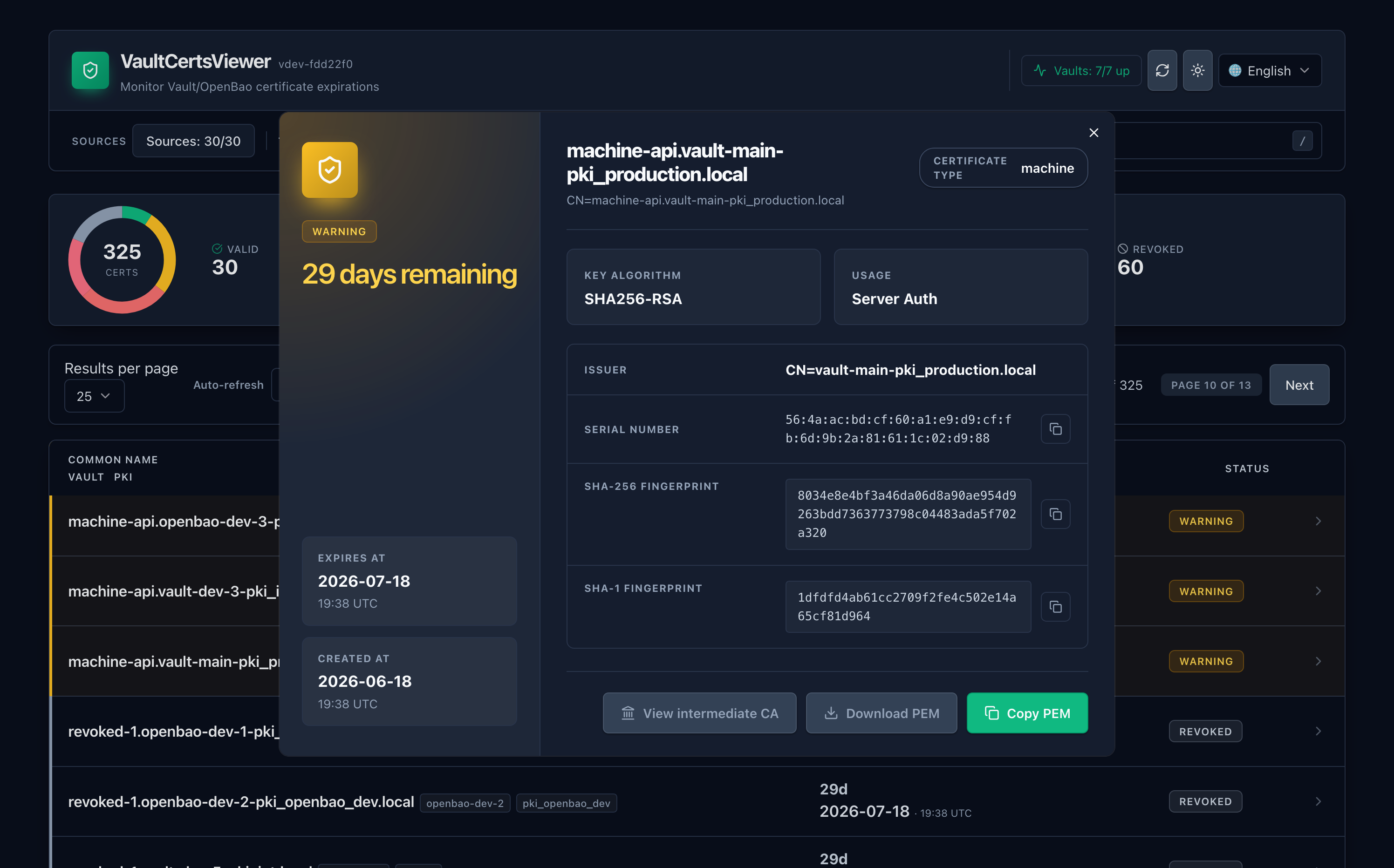
Task: Click the CERTIFICATE TYPE machine pill
Action: pos(1003,168)
